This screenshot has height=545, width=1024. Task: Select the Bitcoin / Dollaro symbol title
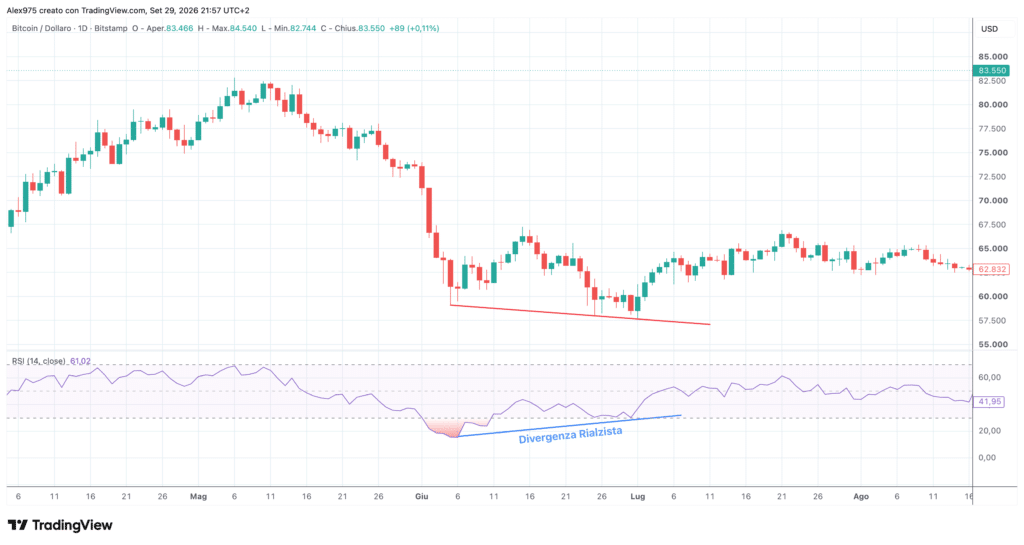(x=41, y=29)
